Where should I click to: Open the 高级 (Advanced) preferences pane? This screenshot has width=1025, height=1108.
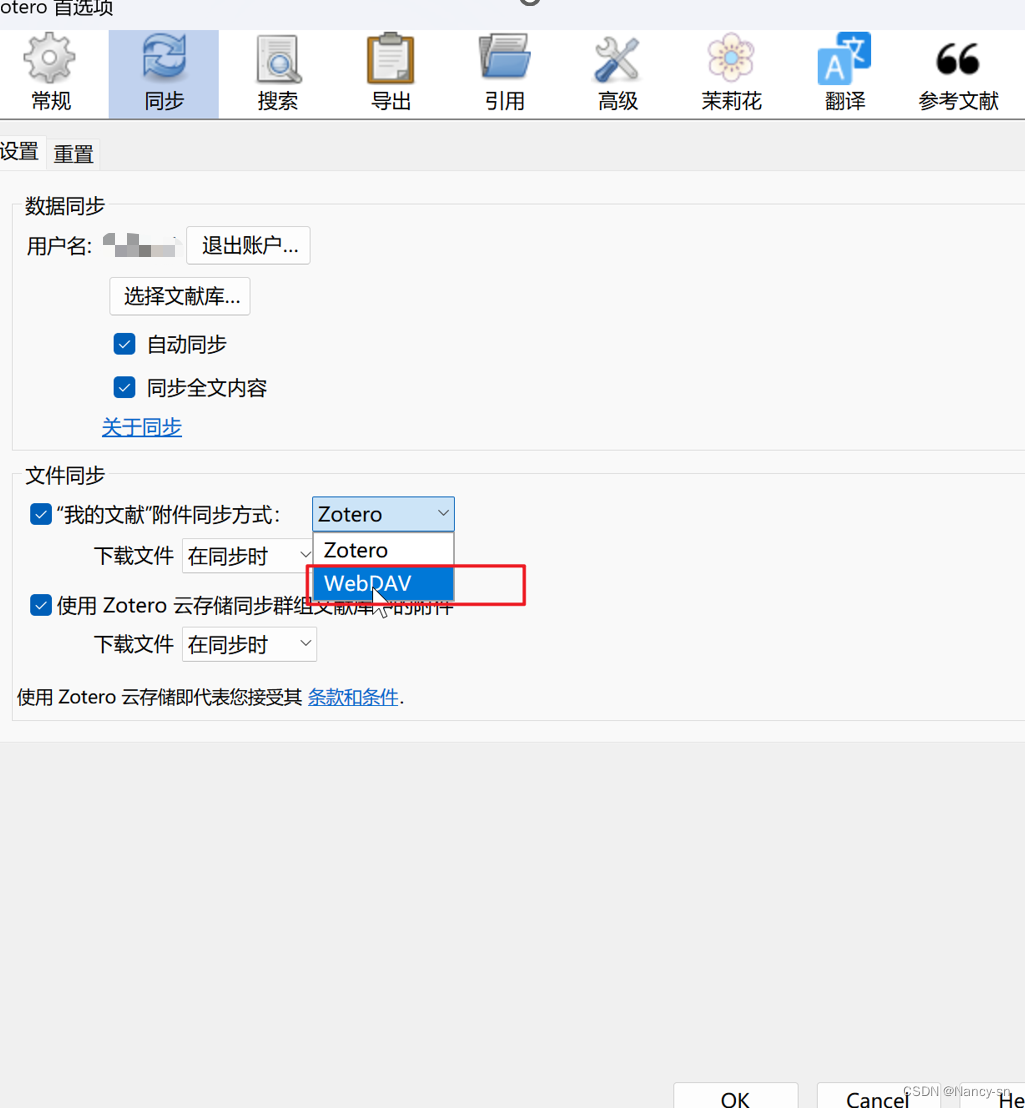coord(617,73)
